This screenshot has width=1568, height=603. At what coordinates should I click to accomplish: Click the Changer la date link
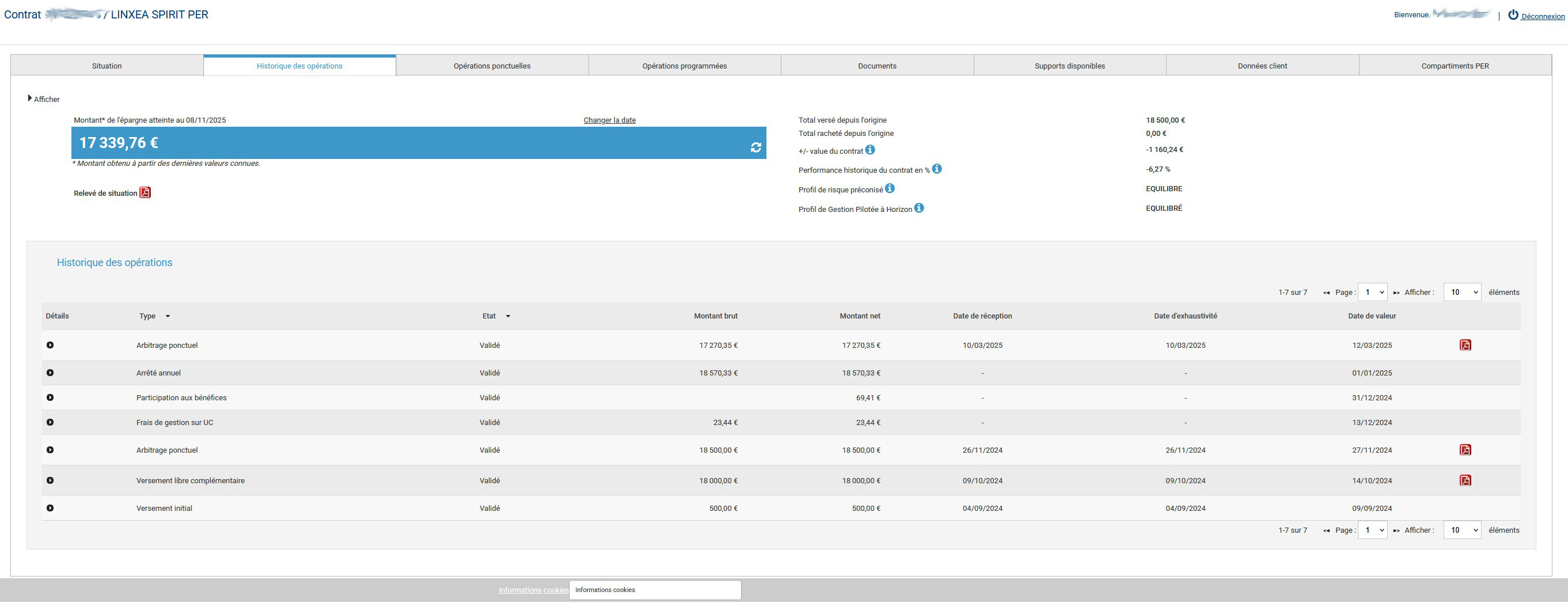[609, 120]
